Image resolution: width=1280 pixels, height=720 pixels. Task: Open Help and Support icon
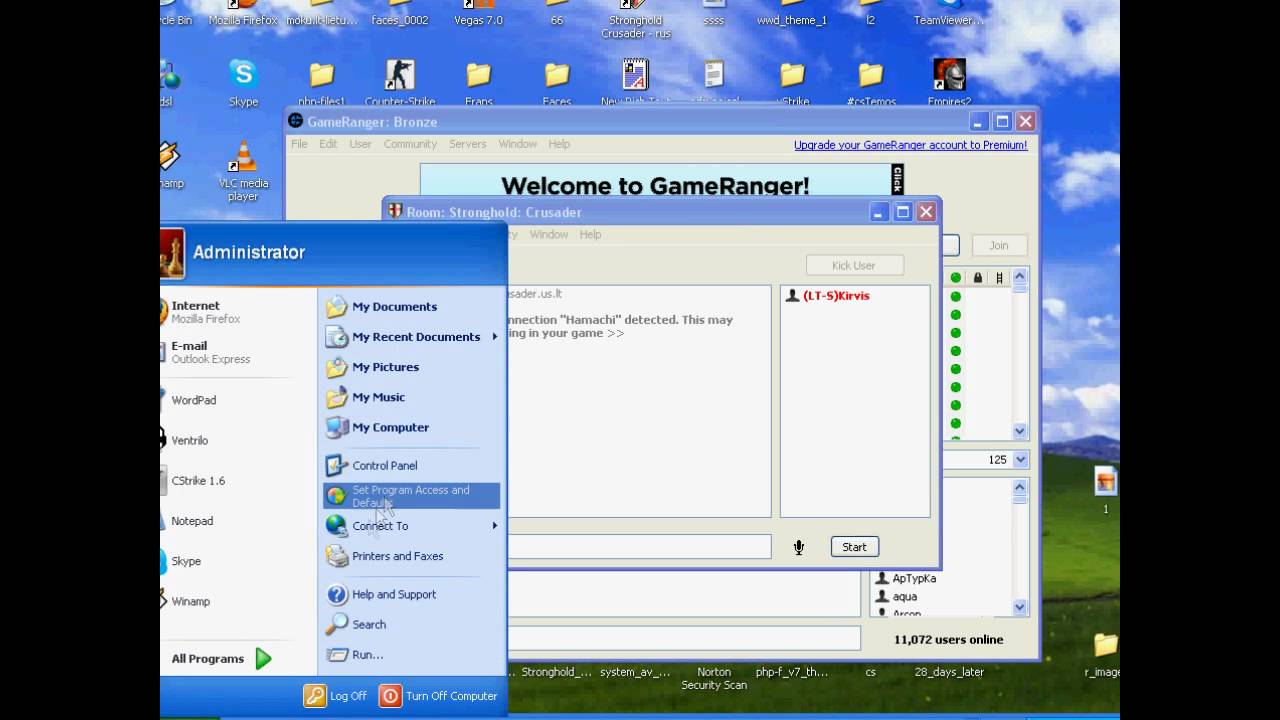(337, 594)
